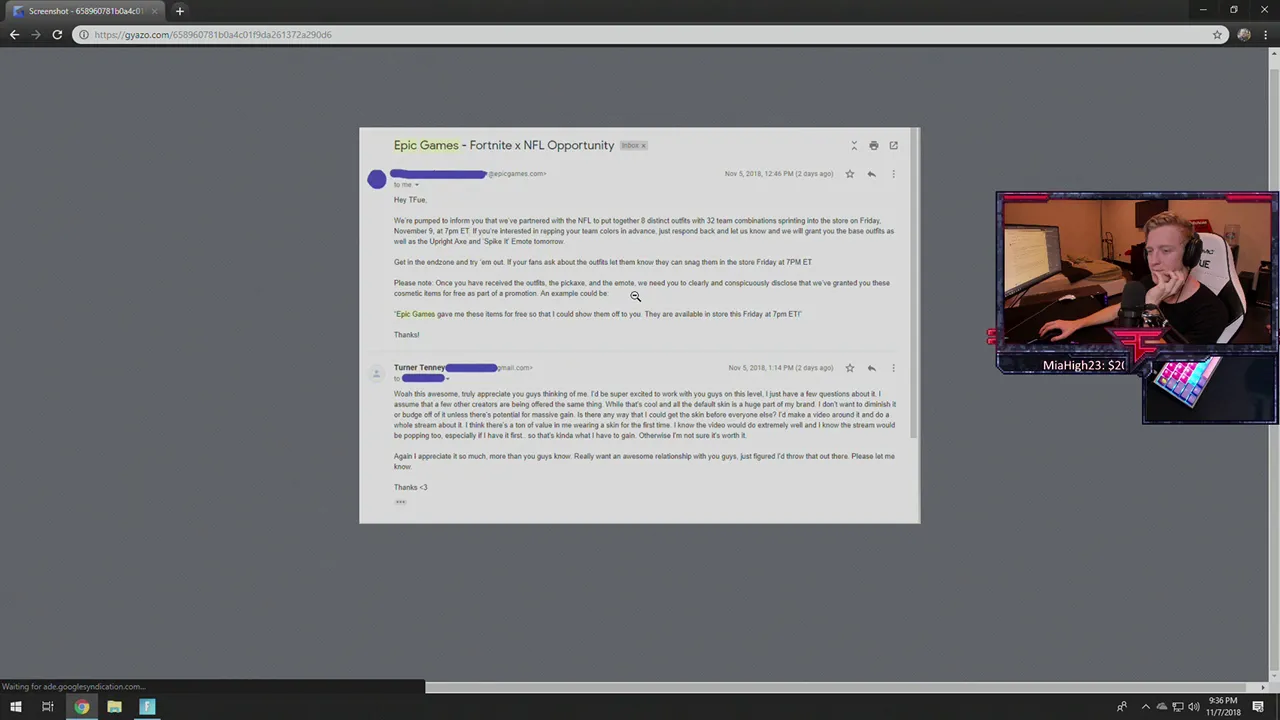Viewport: 1280px width, 720px height.
Task: Open a new browser tab
Action: click(x=180, y=11)
